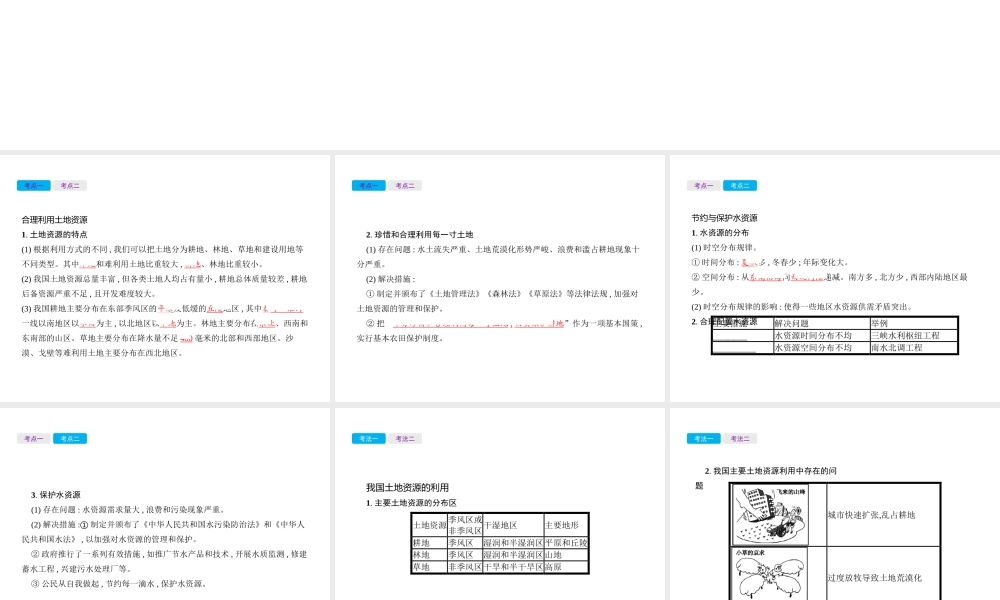This screenshot has width=1000, height=600.
Task: Click the 飞来的山峰 cartoon image
Action: (x=770, y=515)
